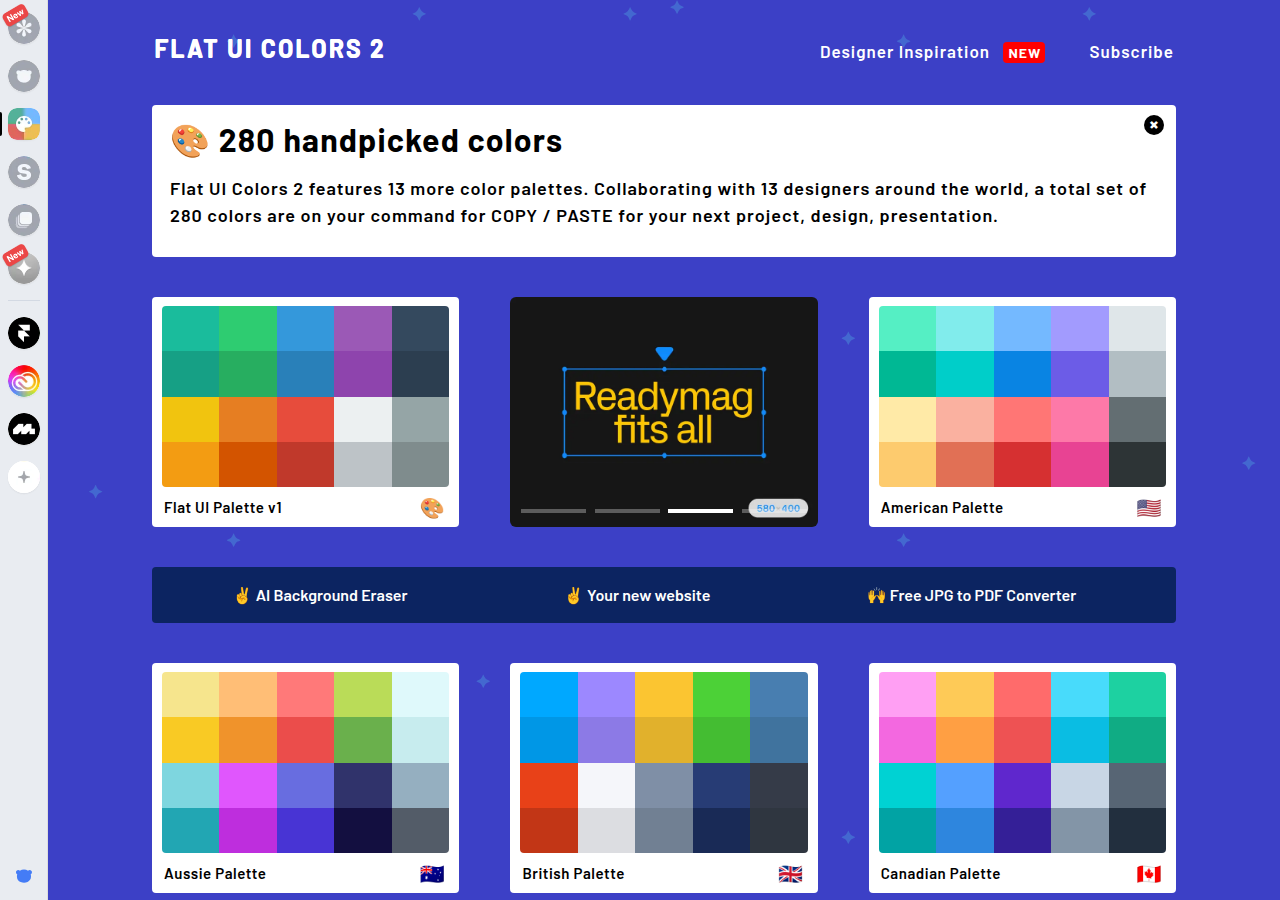Open the Free JPG to PDF Converter link

tap(971, 595)
